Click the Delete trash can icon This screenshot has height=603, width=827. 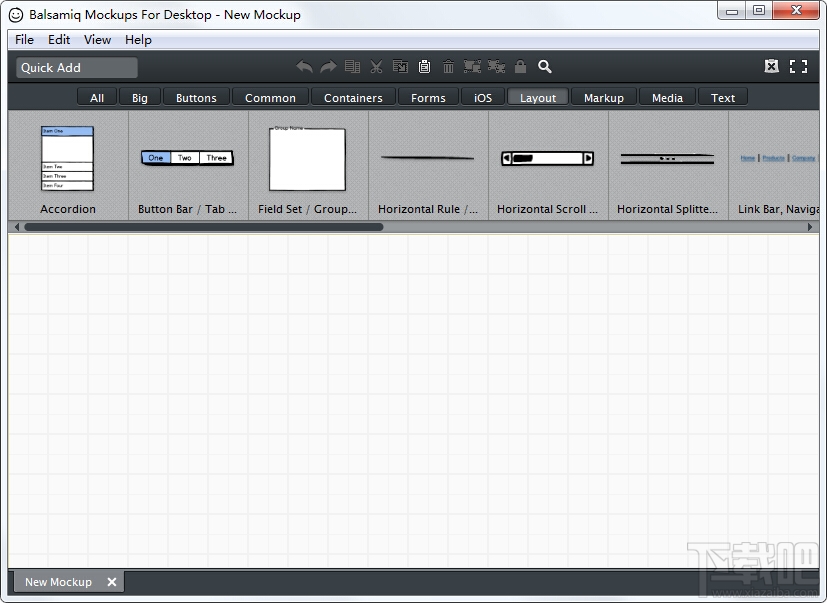[448, 67]
